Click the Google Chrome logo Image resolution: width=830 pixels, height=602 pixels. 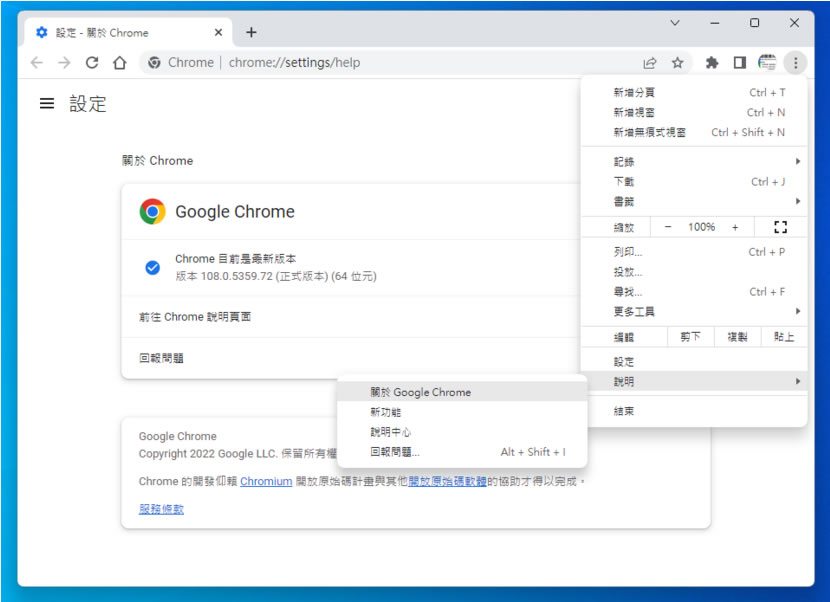pyautogui.click(x=152, y=211)
